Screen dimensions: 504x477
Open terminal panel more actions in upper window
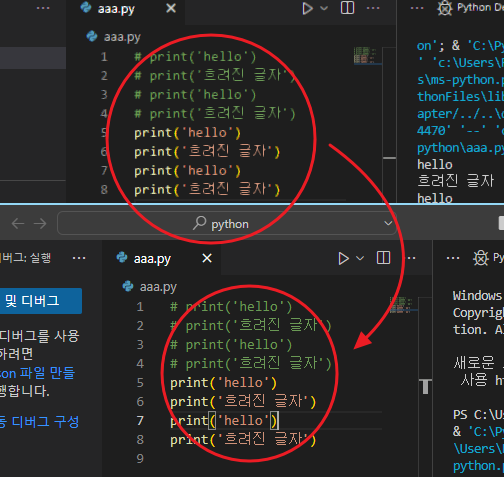[417, 8]
